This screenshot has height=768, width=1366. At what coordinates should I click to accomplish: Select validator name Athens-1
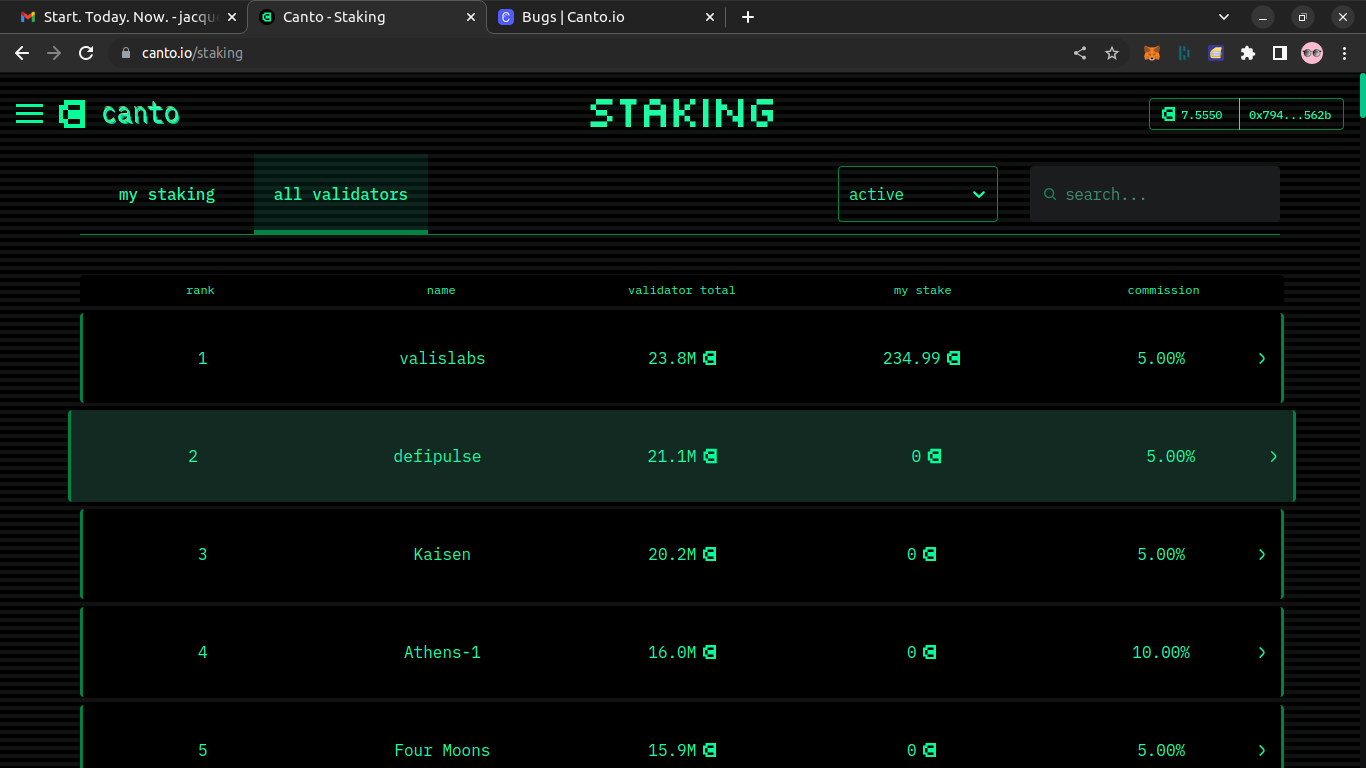point(442,652)
